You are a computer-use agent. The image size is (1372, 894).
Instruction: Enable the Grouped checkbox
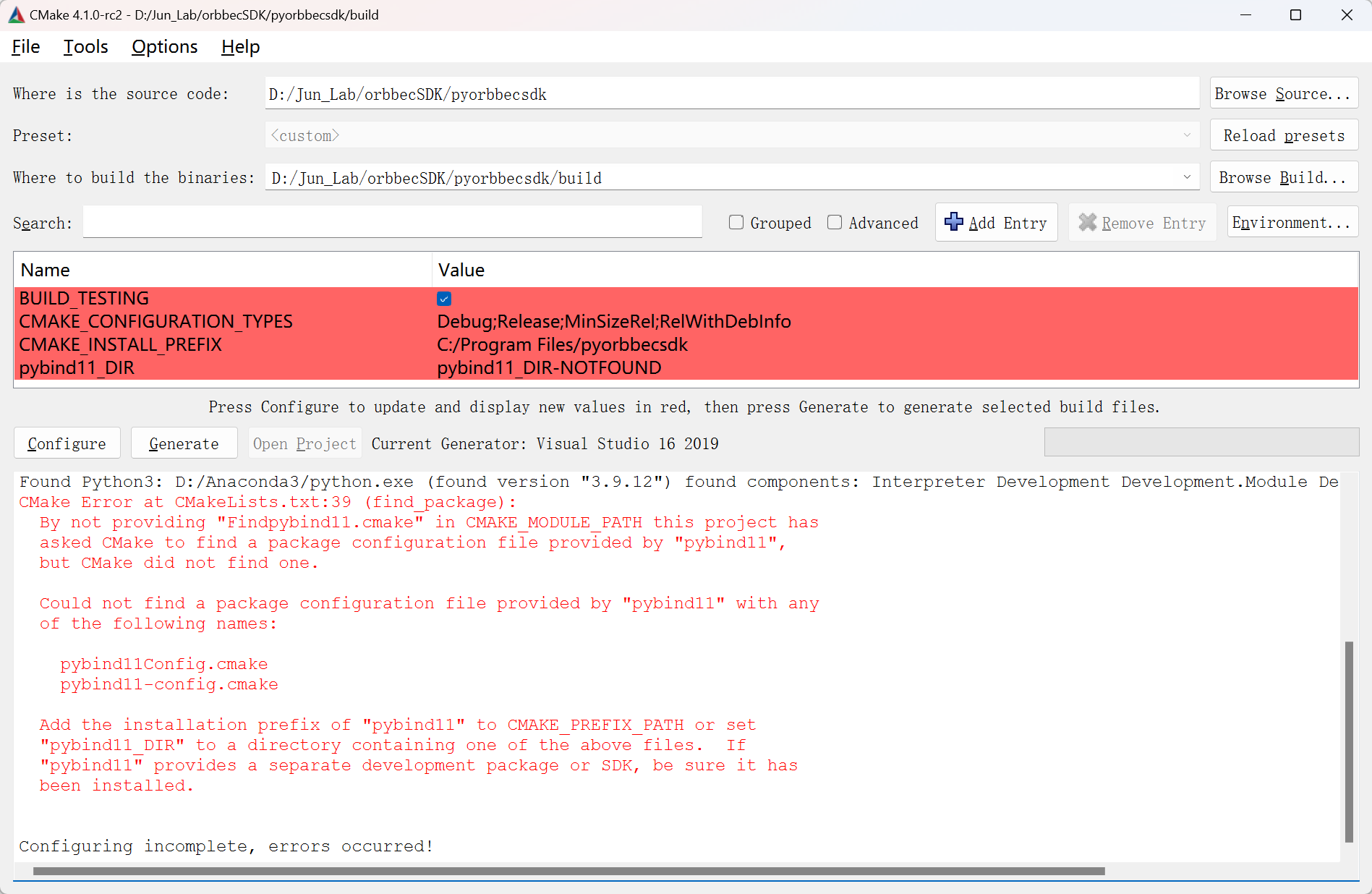(x=736, y=223)
